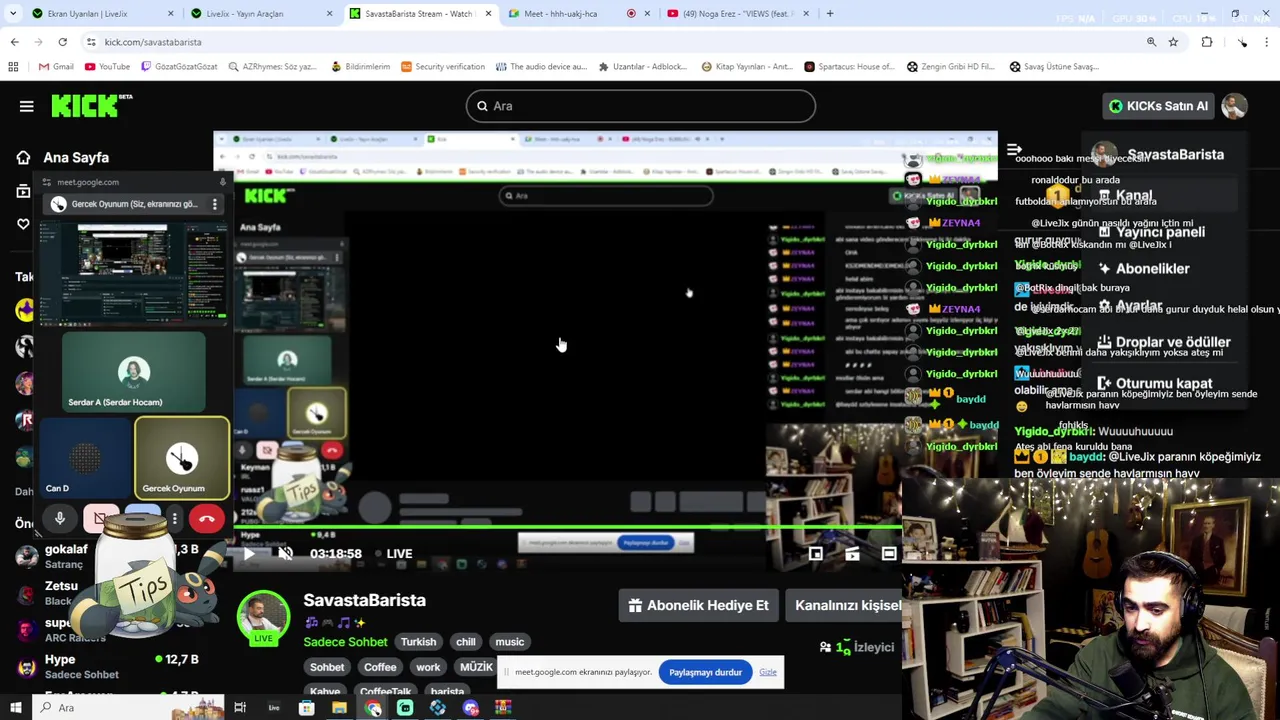Image resolution: width=1280 pixels, height=720 pixels.
Task: Open the zoom magnifier icon in address bar
Action: tap(1151, 42)
